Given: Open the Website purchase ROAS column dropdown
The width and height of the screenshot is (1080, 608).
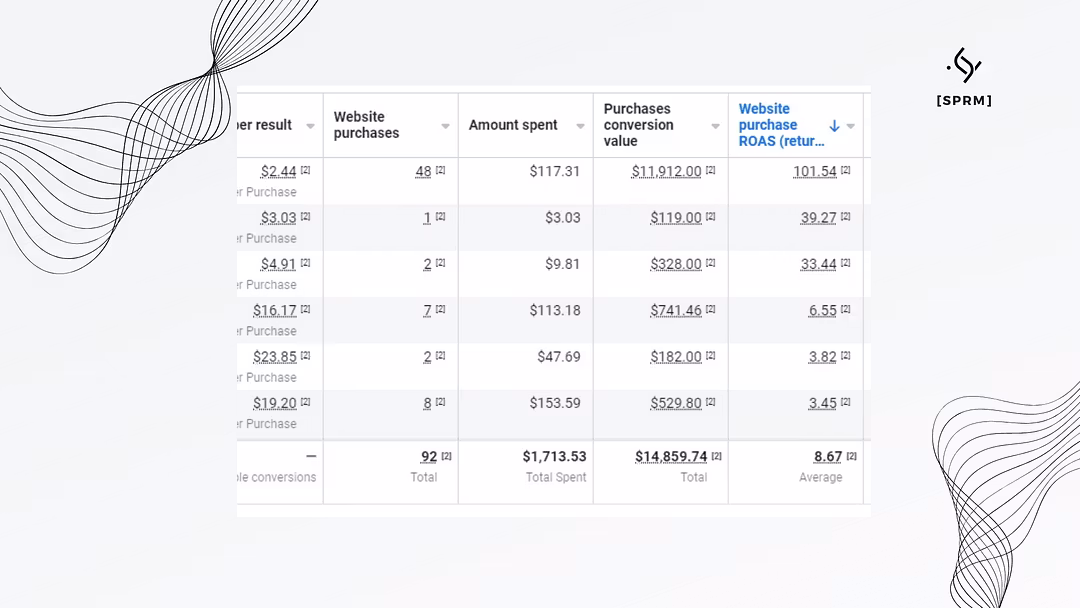Looking at the screenshot, I should [x=851, y=126].
